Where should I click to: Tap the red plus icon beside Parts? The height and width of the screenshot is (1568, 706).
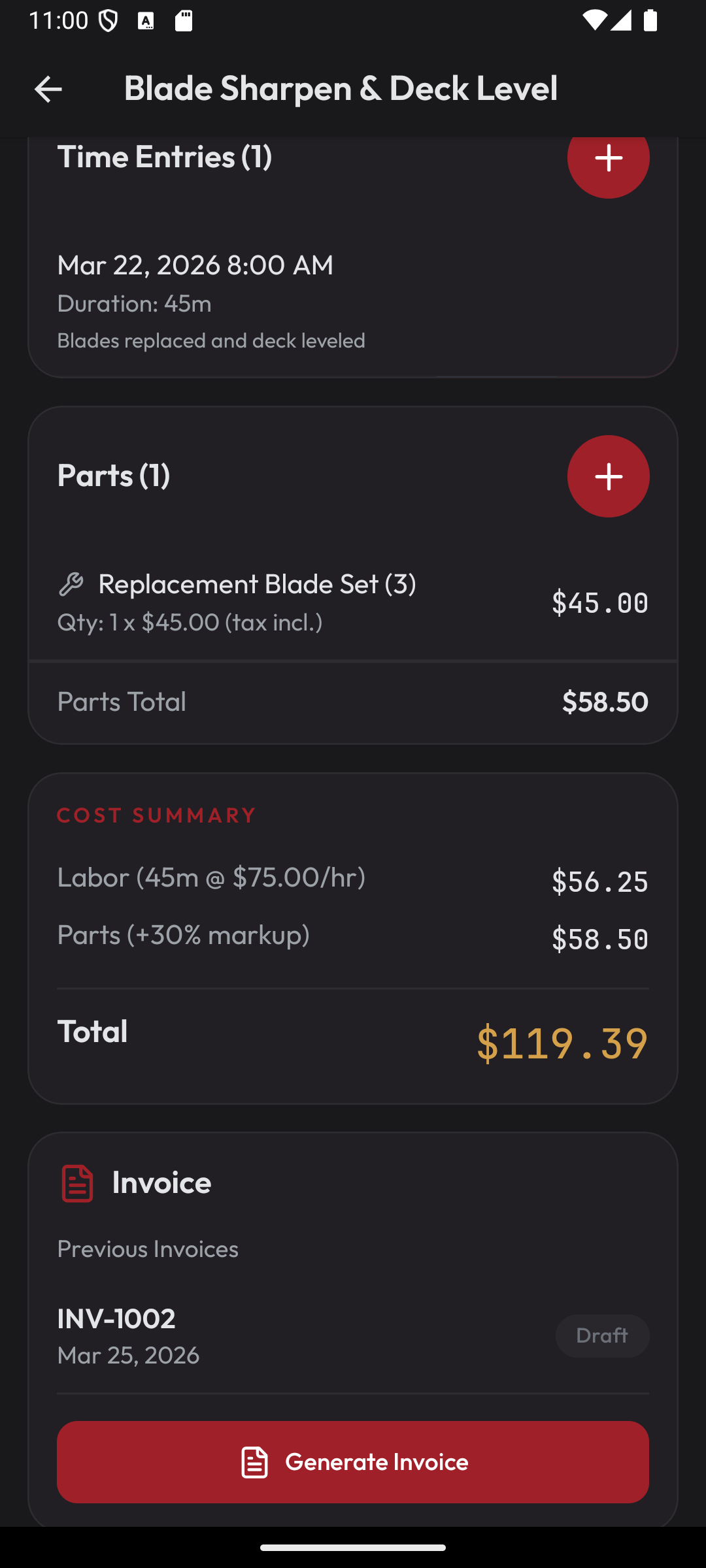[607, 476]
